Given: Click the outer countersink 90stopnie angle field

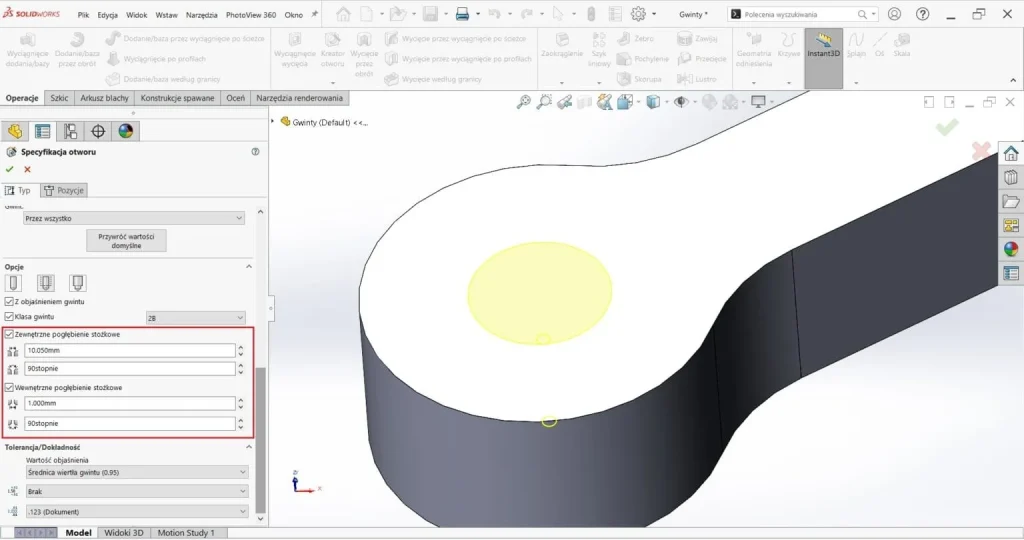Looking at the screenshot, I should 129,368.
